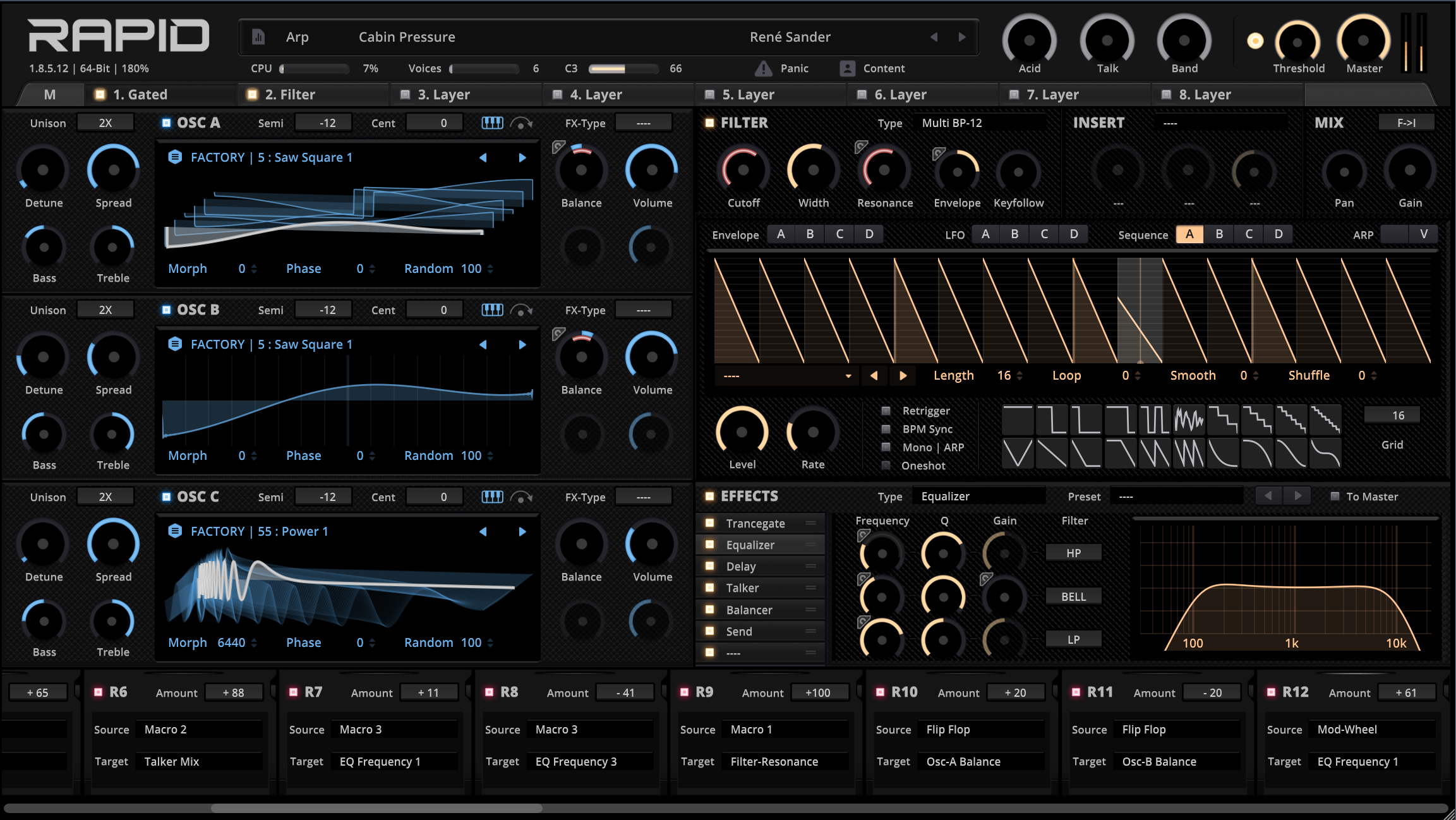Screen dimensions: 1456x820
Task: Toggle R9 modulation slot on/off
Action: 684,692
